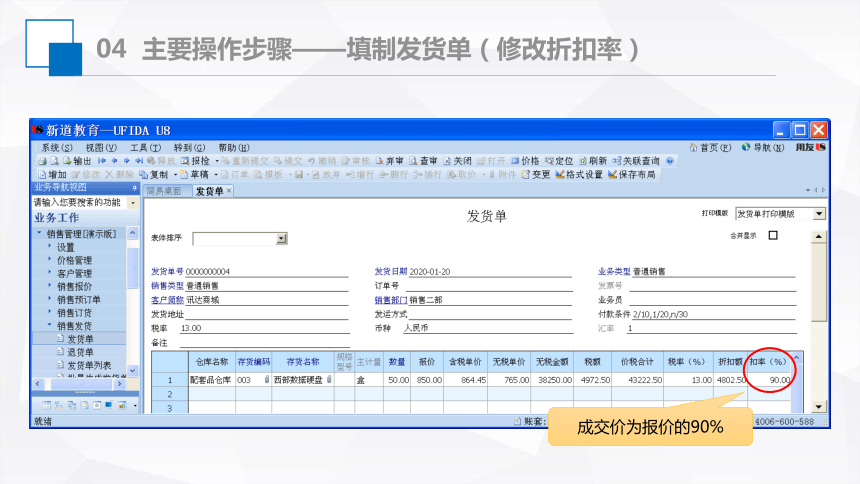Click the 复制 copy toolbar button
Image resolution: width=860 pixels, height=484 pixels.
coord(154,175)
